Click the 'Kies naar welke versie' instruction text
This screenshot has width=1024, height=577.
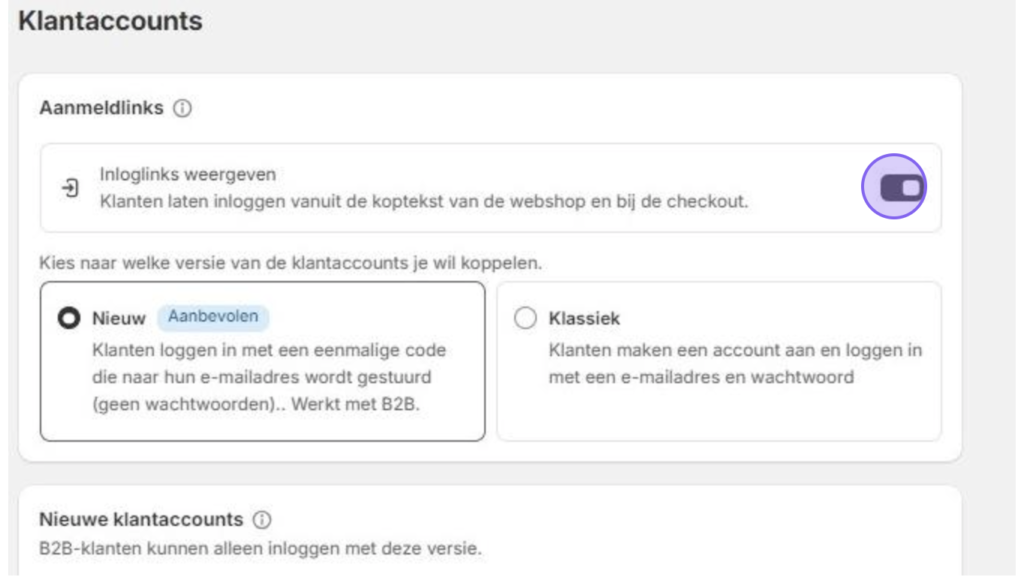pos(291,263)
